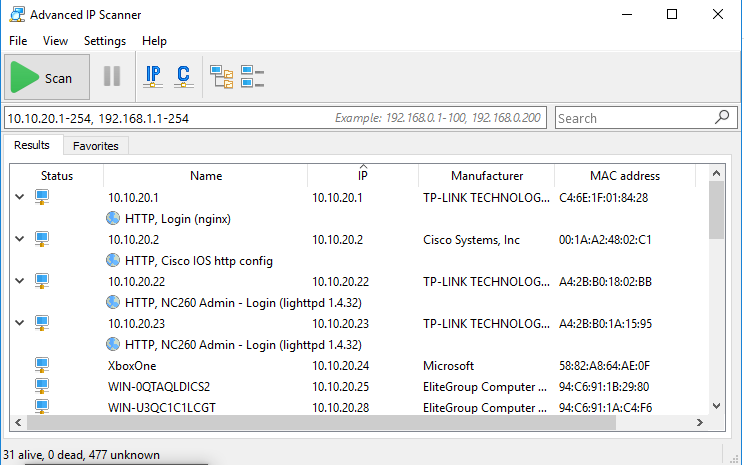Switch to the Favorites tab
The width and height of the screenshot is (744, 465).
pyautogui.click(x=96, y=146)
